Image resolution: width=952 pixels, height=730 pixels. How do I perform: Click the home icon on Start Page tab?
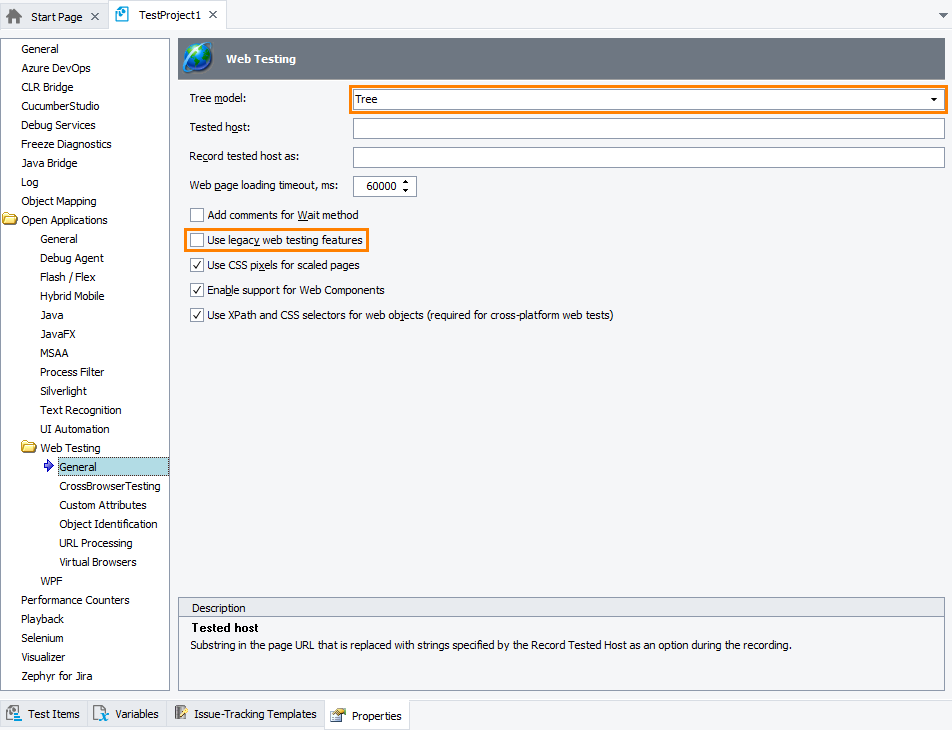14,15
